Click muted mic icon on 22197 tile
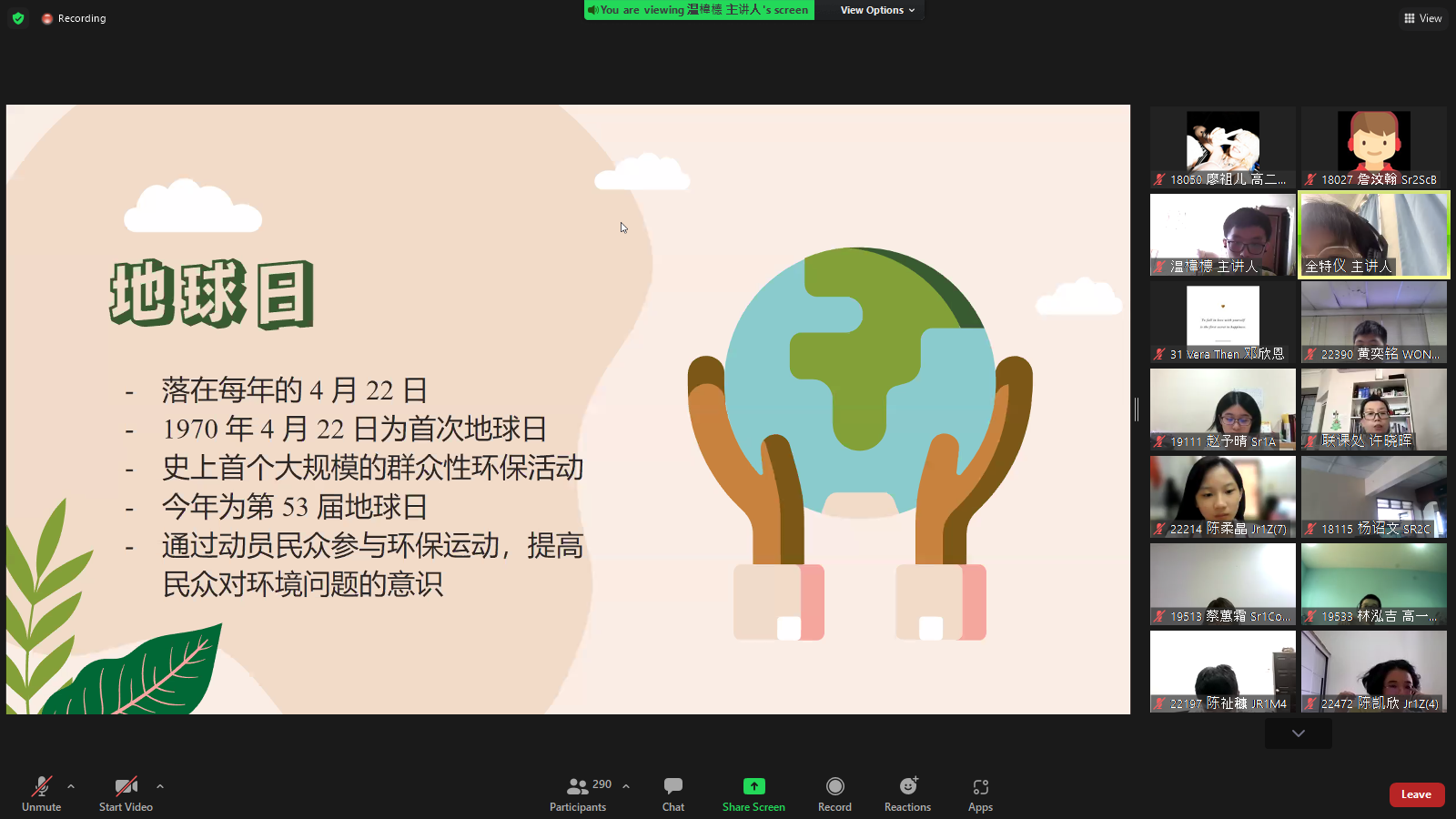This screenshot has width=1456, height=819. tap(1159, 703)
